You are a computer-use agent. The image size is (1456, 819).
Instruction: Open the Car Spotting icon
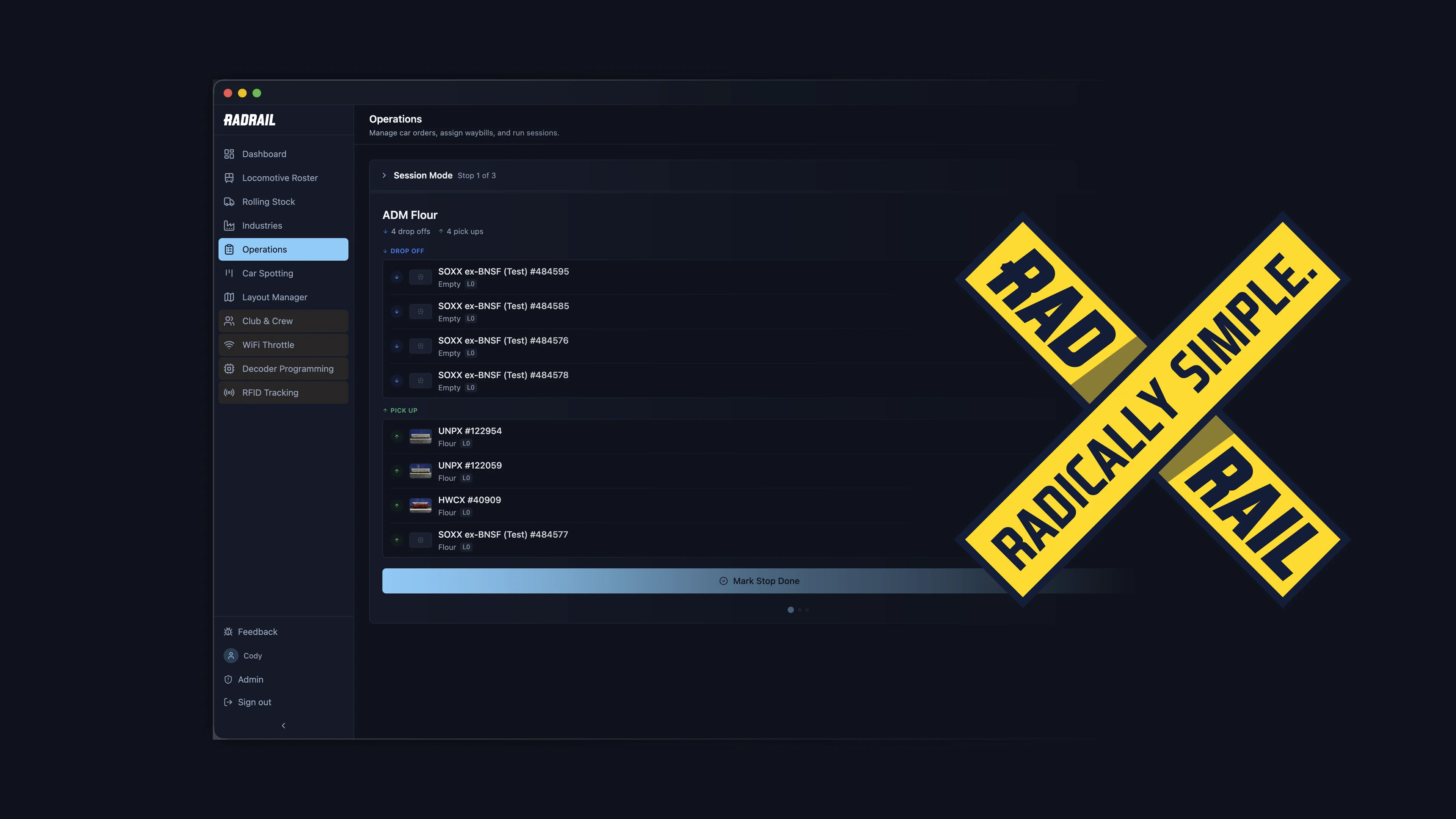coord(229,273)
